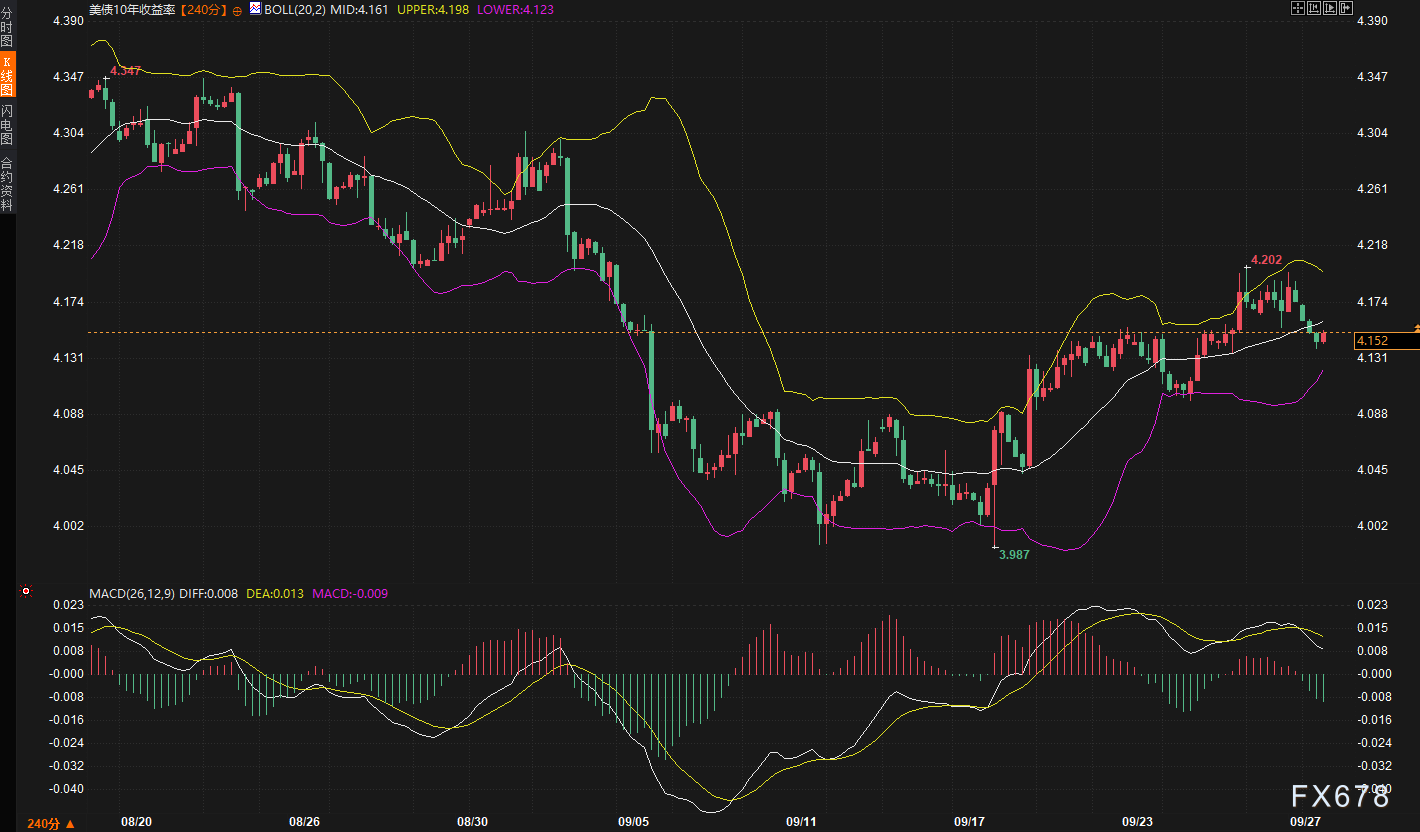This screenshot has height=832, width=1420.
Task: Click the crosshair cursor icon at top right
Action: (1297, 9)
